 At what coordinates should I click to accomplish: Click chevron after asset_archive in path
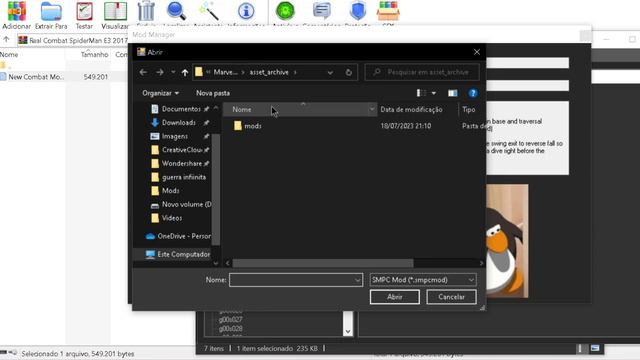(295, 72)
